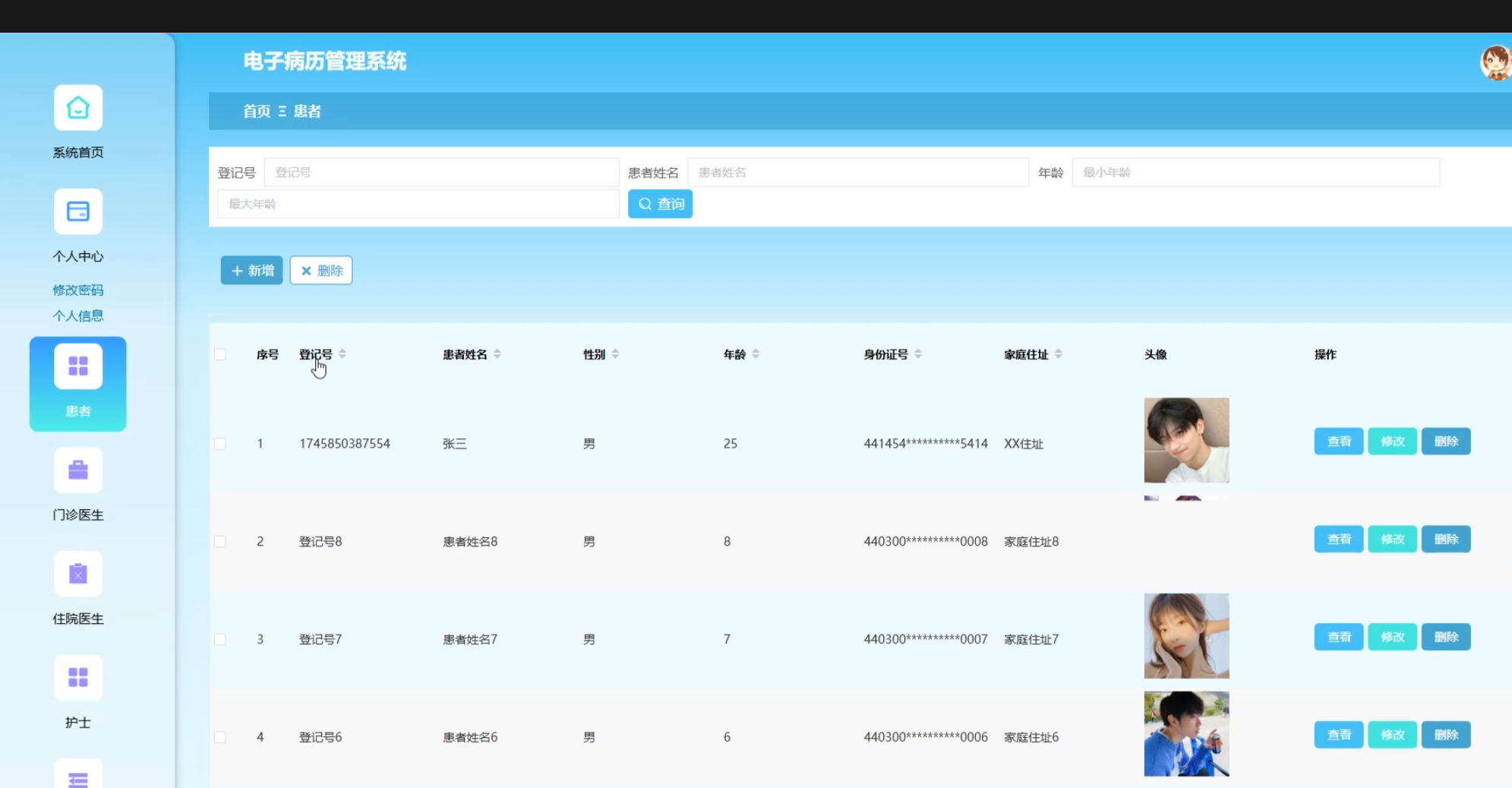
Task: Click the user avatar in top right
Action: click(1495, 62)
